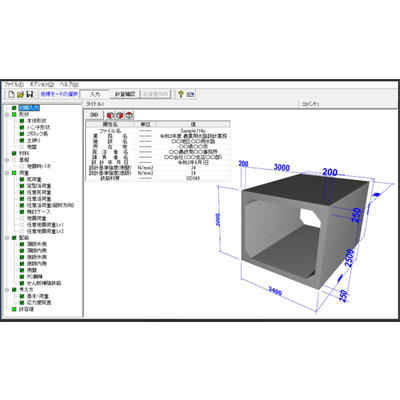Click the 3D view button
This screenshot has width=400, height=400.
[x=94, y=115]
